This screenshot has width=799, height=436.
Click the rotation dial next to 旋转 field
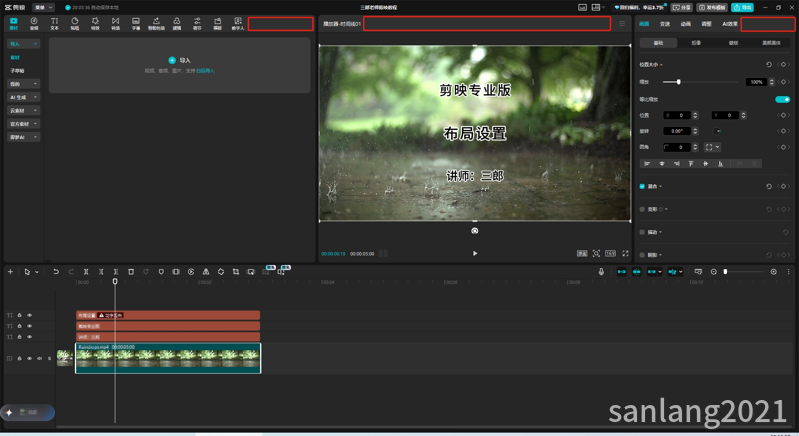tap(717, 131)
